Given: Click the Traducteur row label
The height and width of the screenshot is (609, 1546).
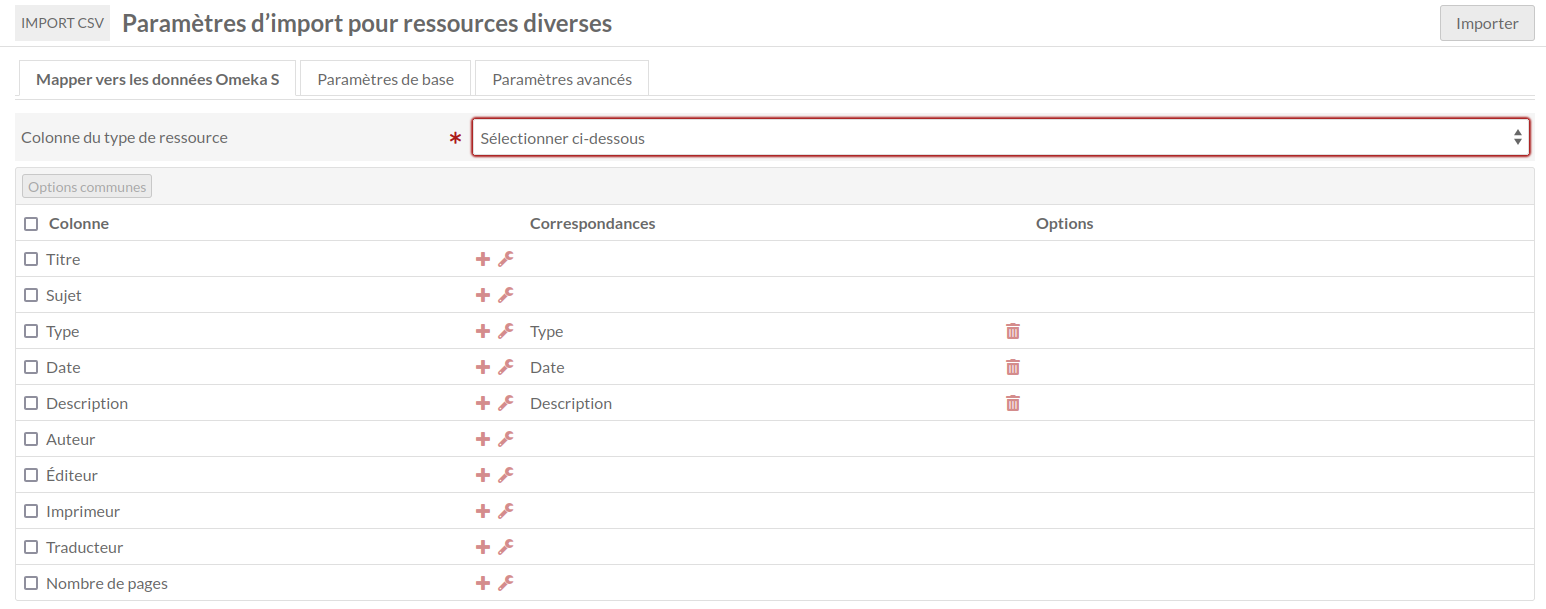Looking at the screenshot, I should click(x=85, y=547).
